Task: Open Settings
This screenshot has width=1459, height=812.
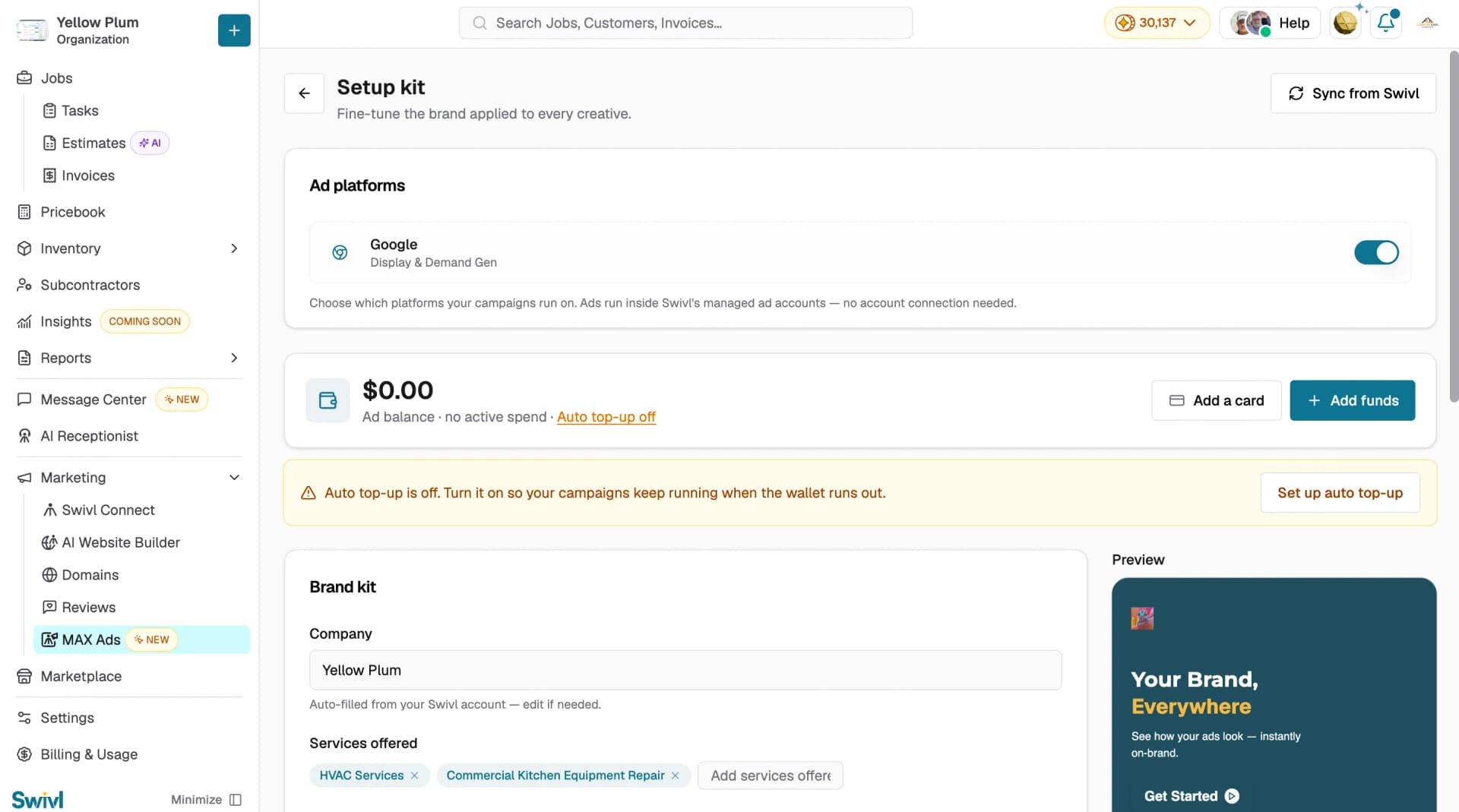Action: click(67, 718)
